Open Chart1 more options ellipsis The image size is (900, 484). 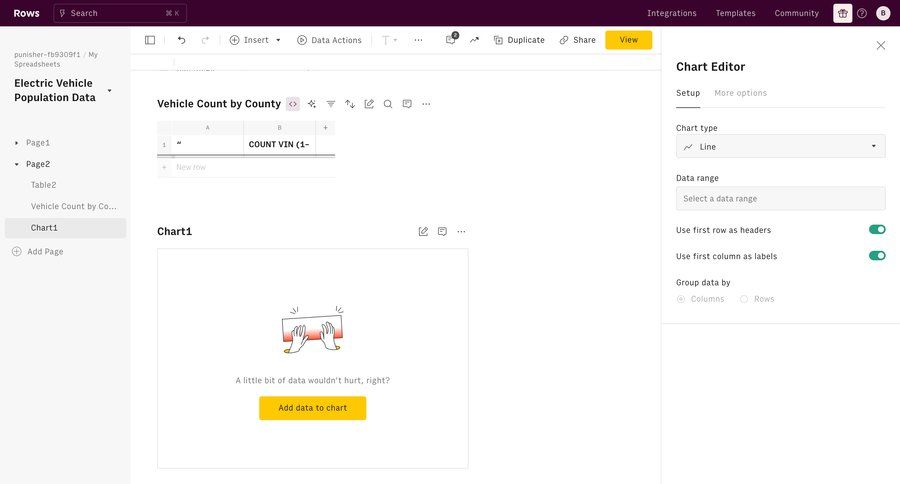[x=461, y=231]
